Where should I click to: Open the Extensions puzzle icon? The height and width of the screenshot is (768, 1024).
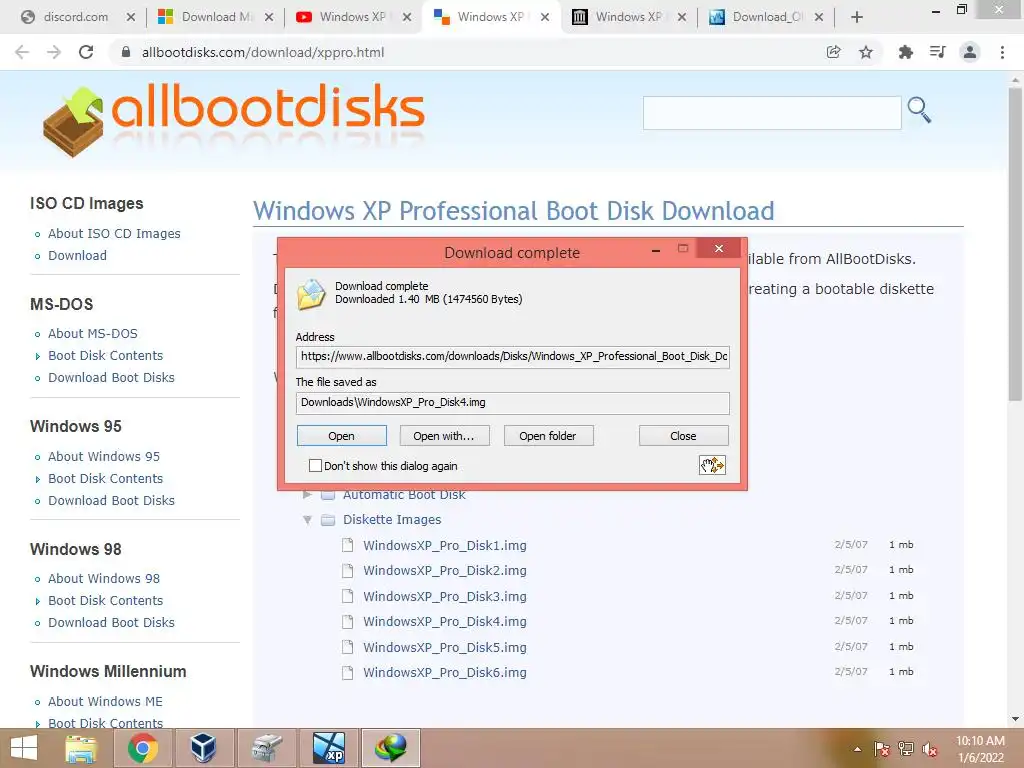point(905,52)
